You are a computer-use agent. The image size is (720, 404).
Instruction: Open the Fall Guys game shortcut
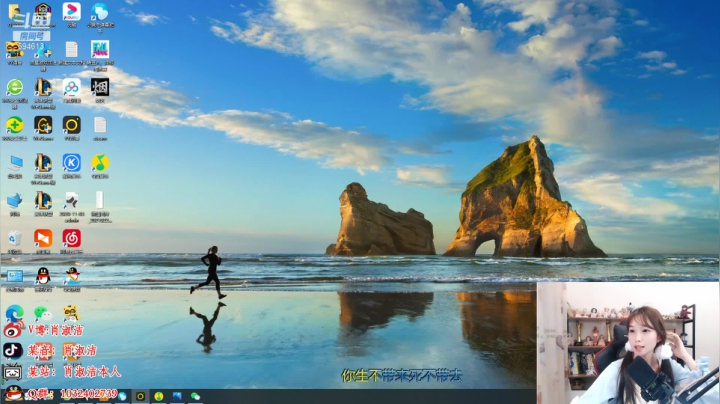point(100,50)
